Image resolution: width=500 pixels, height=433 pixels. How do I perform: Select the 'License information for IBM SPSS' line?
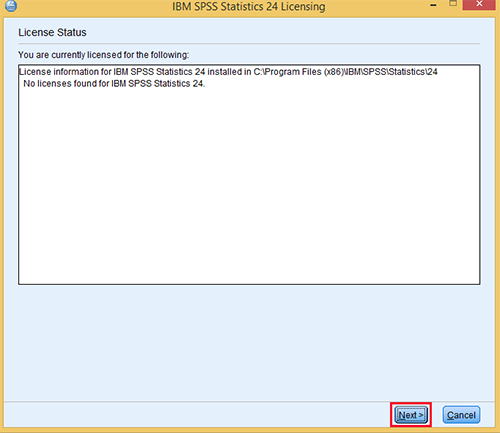click(228, 72)
